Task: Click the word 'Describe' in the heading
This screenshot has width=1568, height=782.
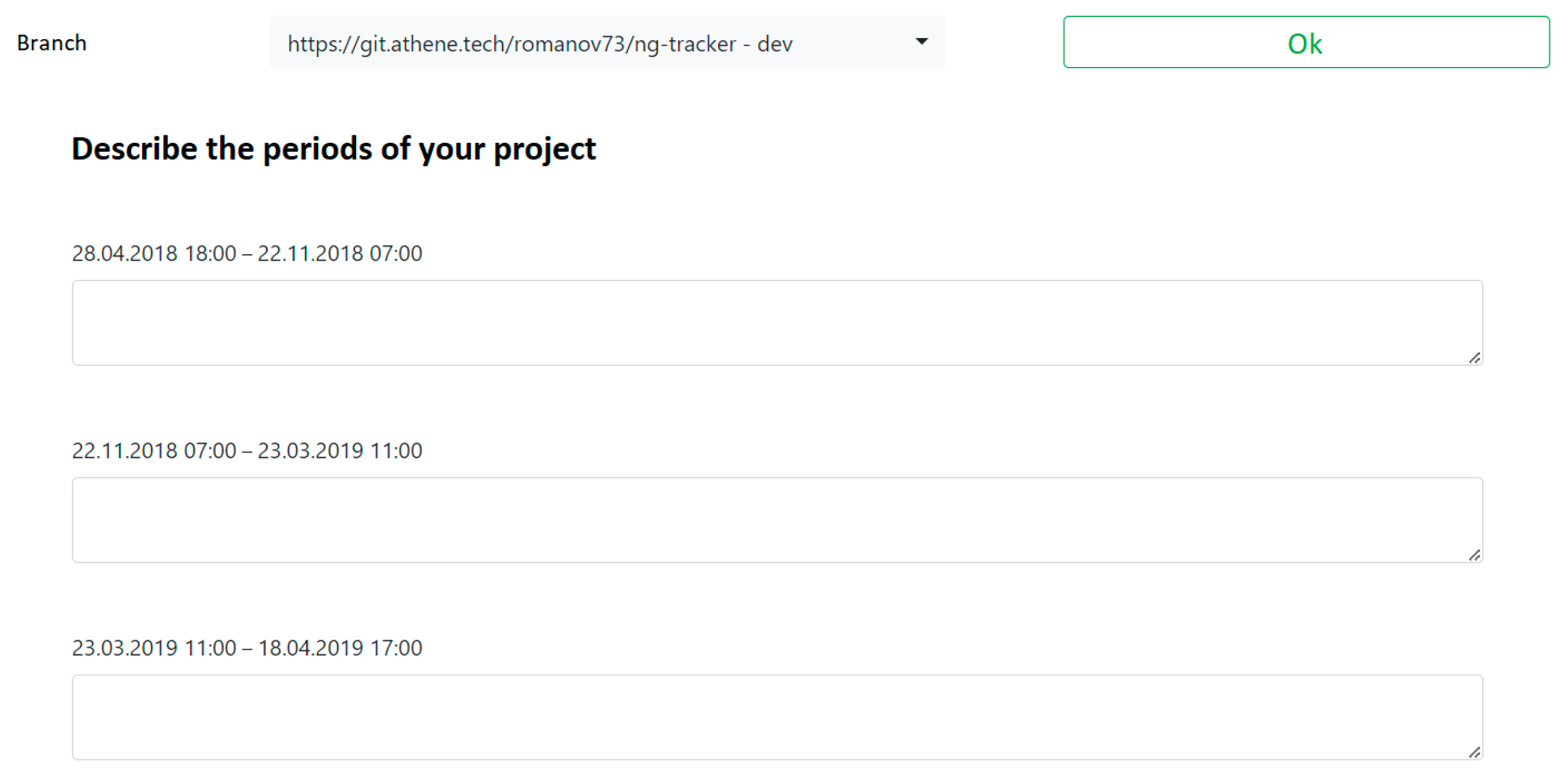Action: (x=134, y=149)
